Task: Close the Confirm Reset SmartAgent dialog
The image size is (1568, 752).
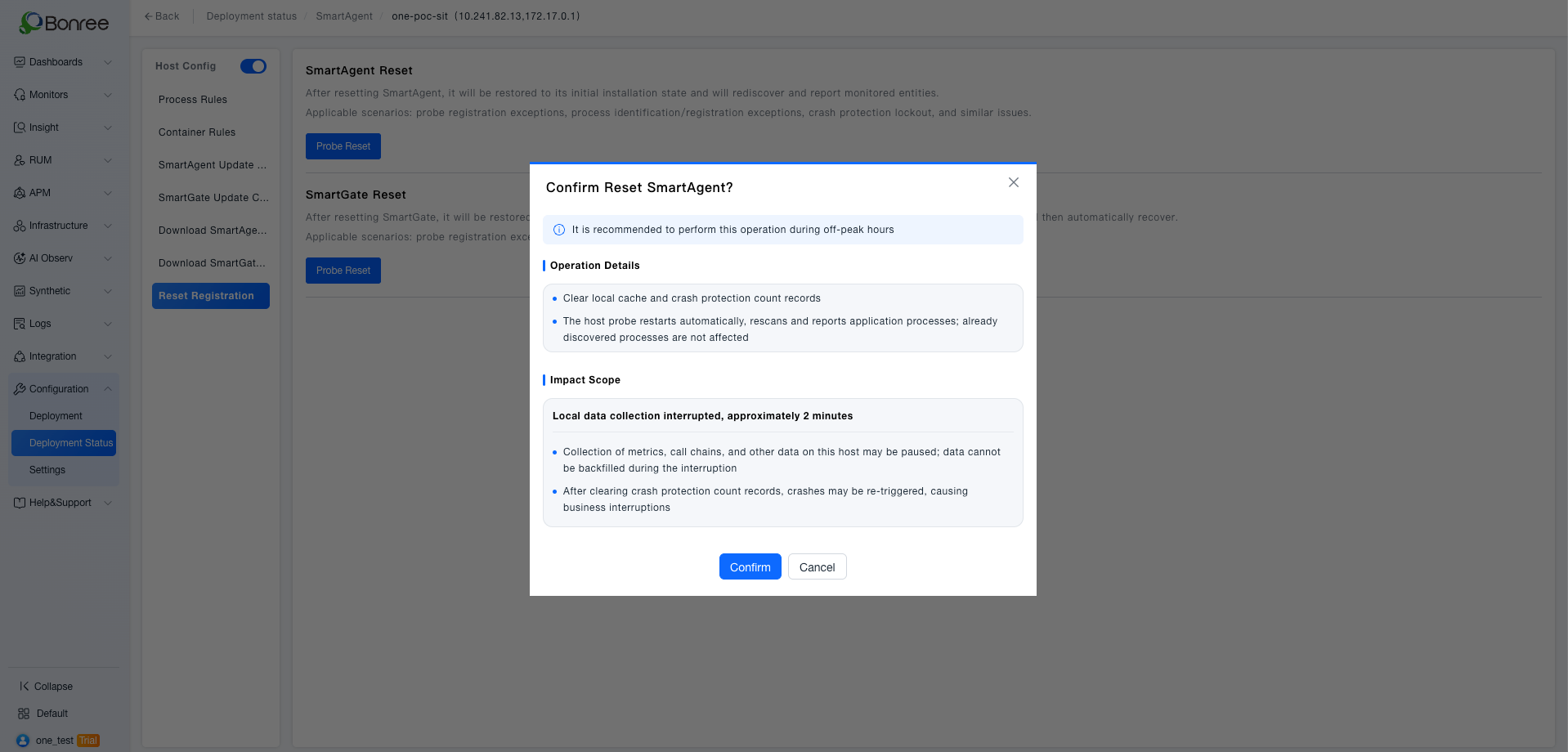Action: [x=1014, y=182]
